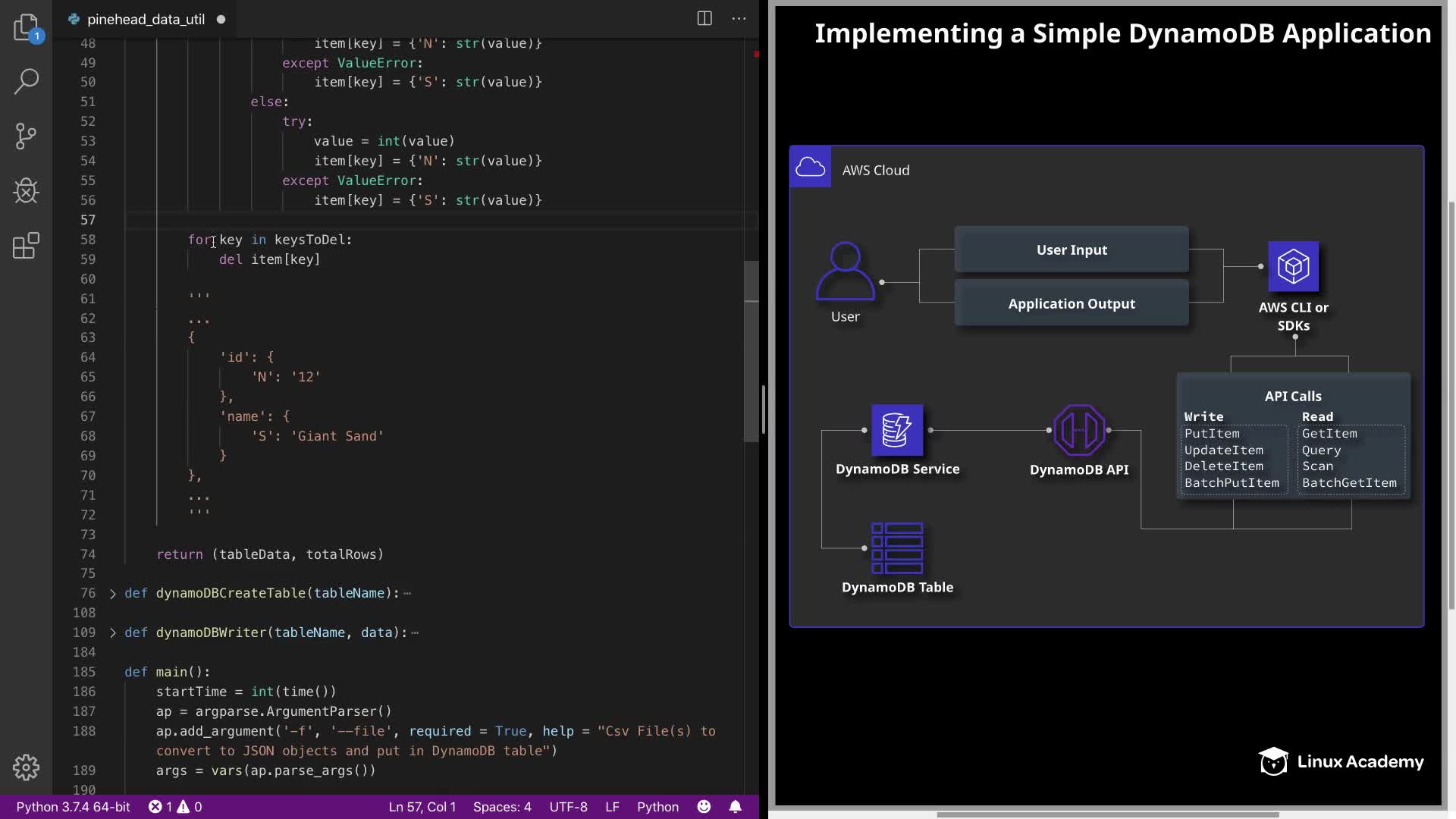Open the Search view icon
Viewport: 1456px width, 819px height.
point(26,82)
